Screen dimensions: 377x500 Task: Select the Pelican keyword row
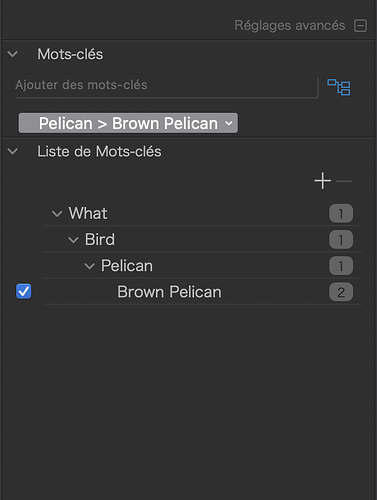point(203,266)
